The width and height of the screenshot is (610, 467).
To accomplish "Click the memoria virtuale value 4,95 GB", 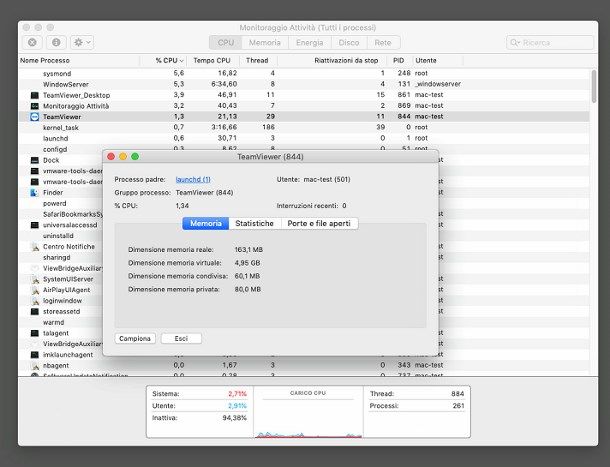I will 247,263.
